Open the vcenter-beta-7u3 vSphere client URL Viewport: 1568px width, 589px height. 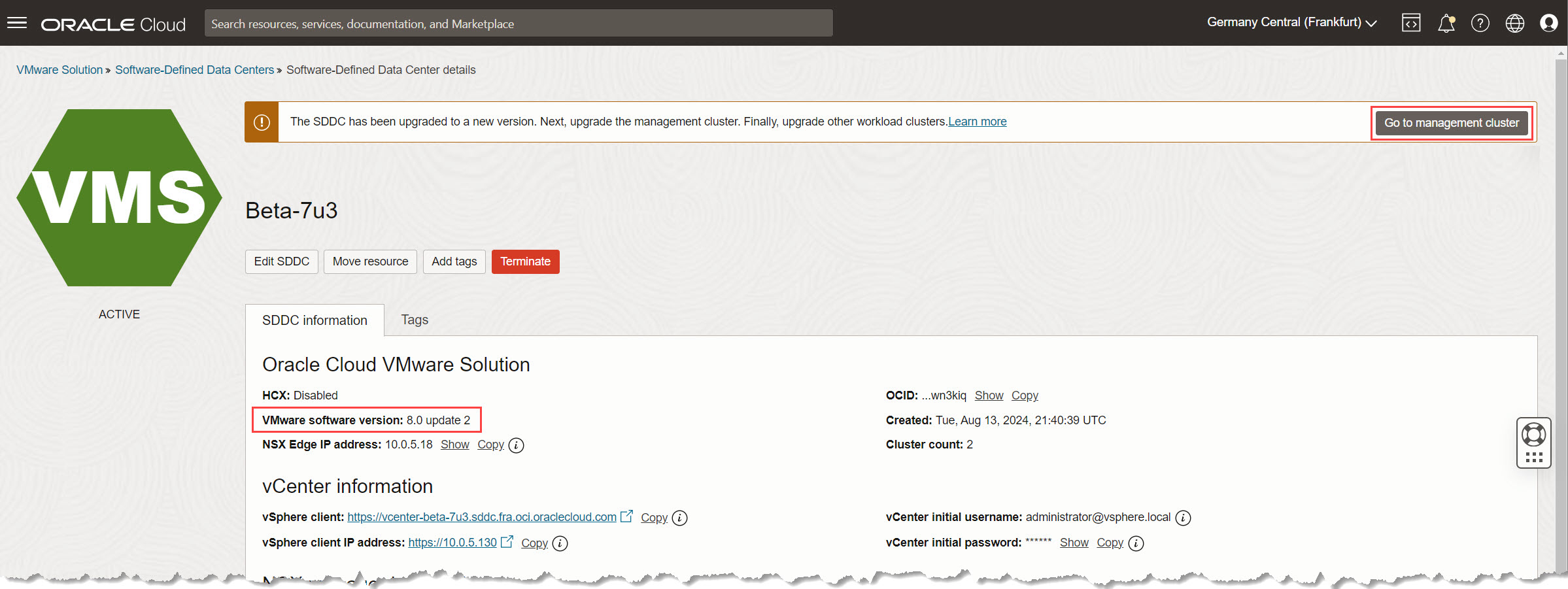point(482,517)
